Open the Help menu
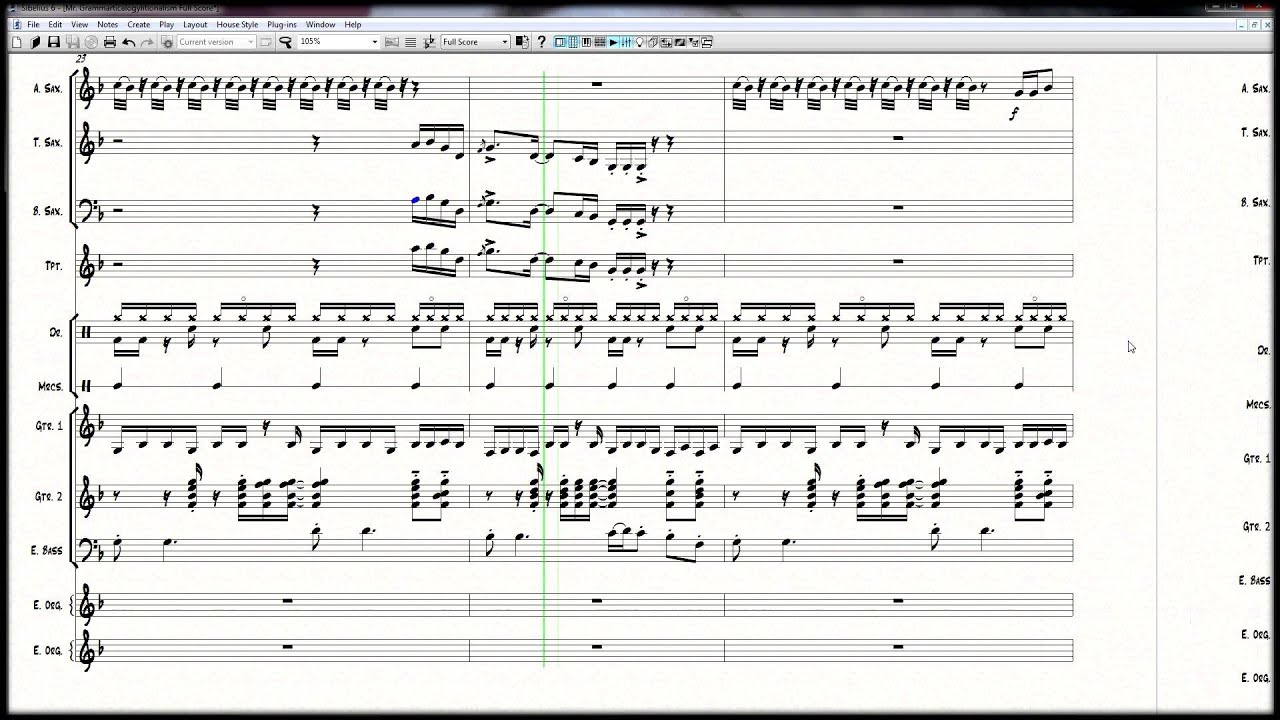The height and width of the screenshot is (720, 1280). [x=353, y=24]
